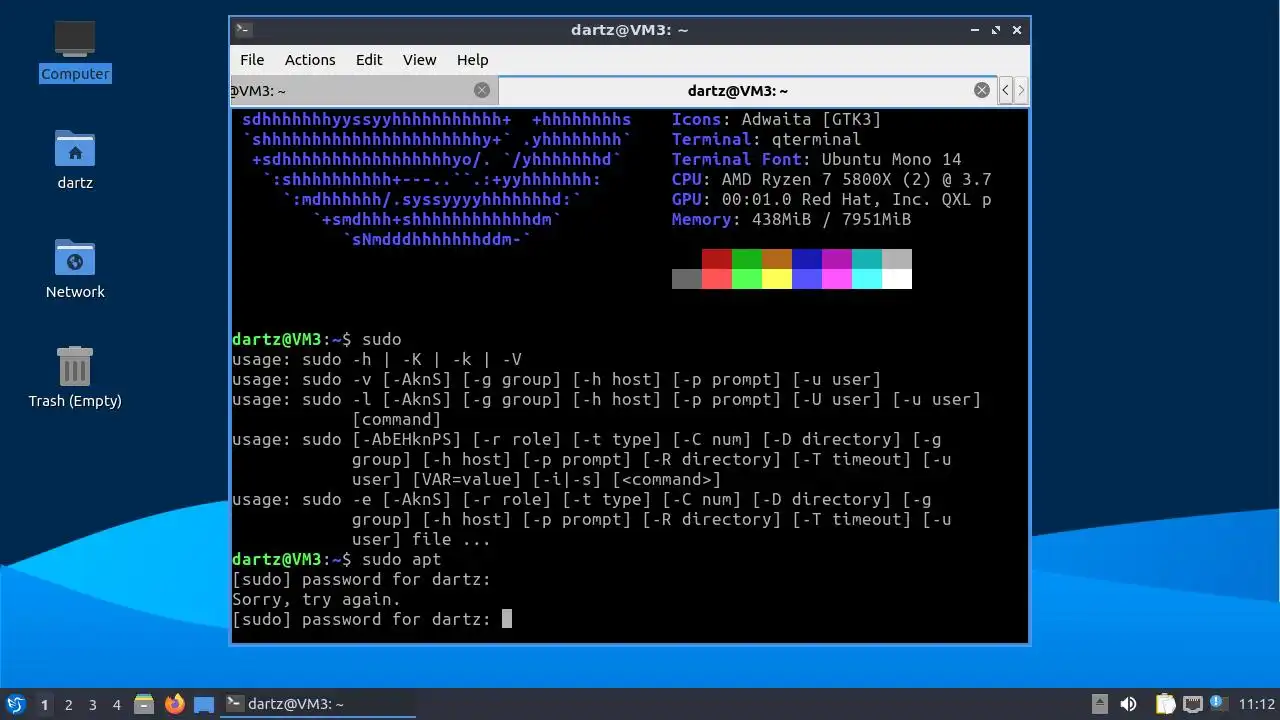The height and width of the screenshot is (720, 1280).
Task: Click the 'GPU: 00:01.0 Red Hat' line
Action: point(832,199)
